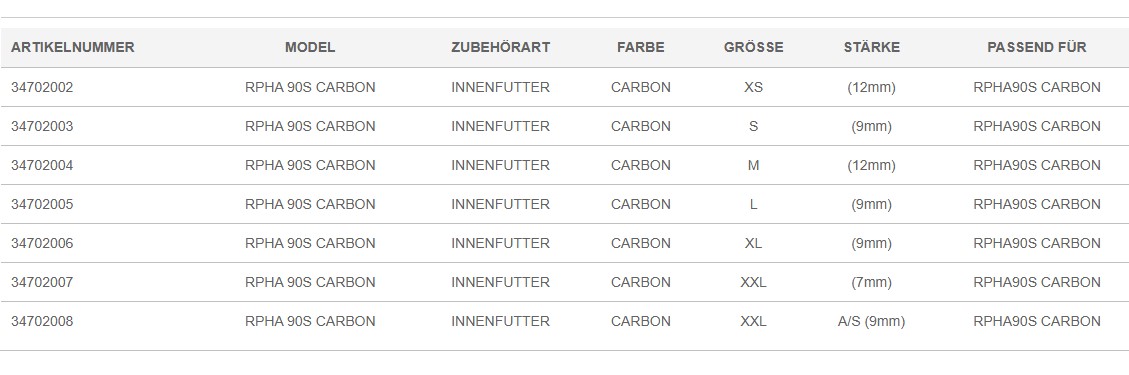Open article number 34702008

[x=42, y=321]
